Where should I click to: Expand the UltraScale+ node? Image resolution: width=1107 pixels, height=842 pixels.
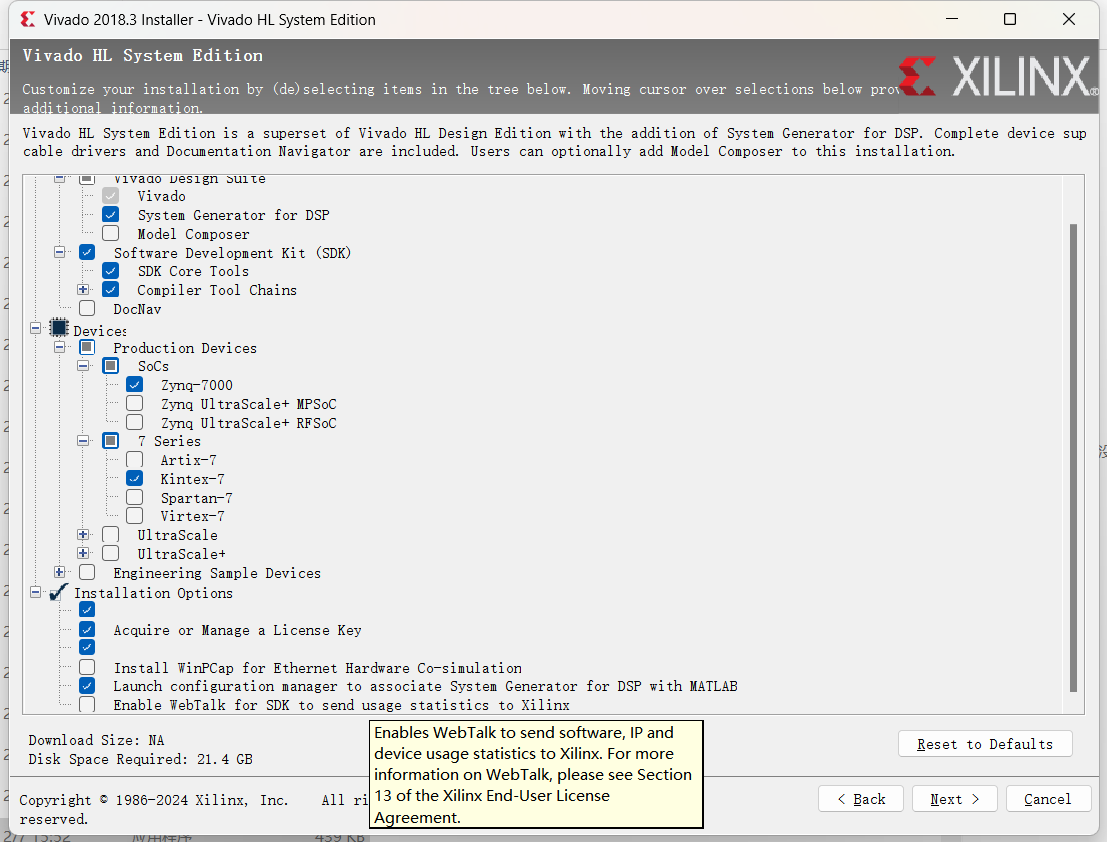(83, 553)
